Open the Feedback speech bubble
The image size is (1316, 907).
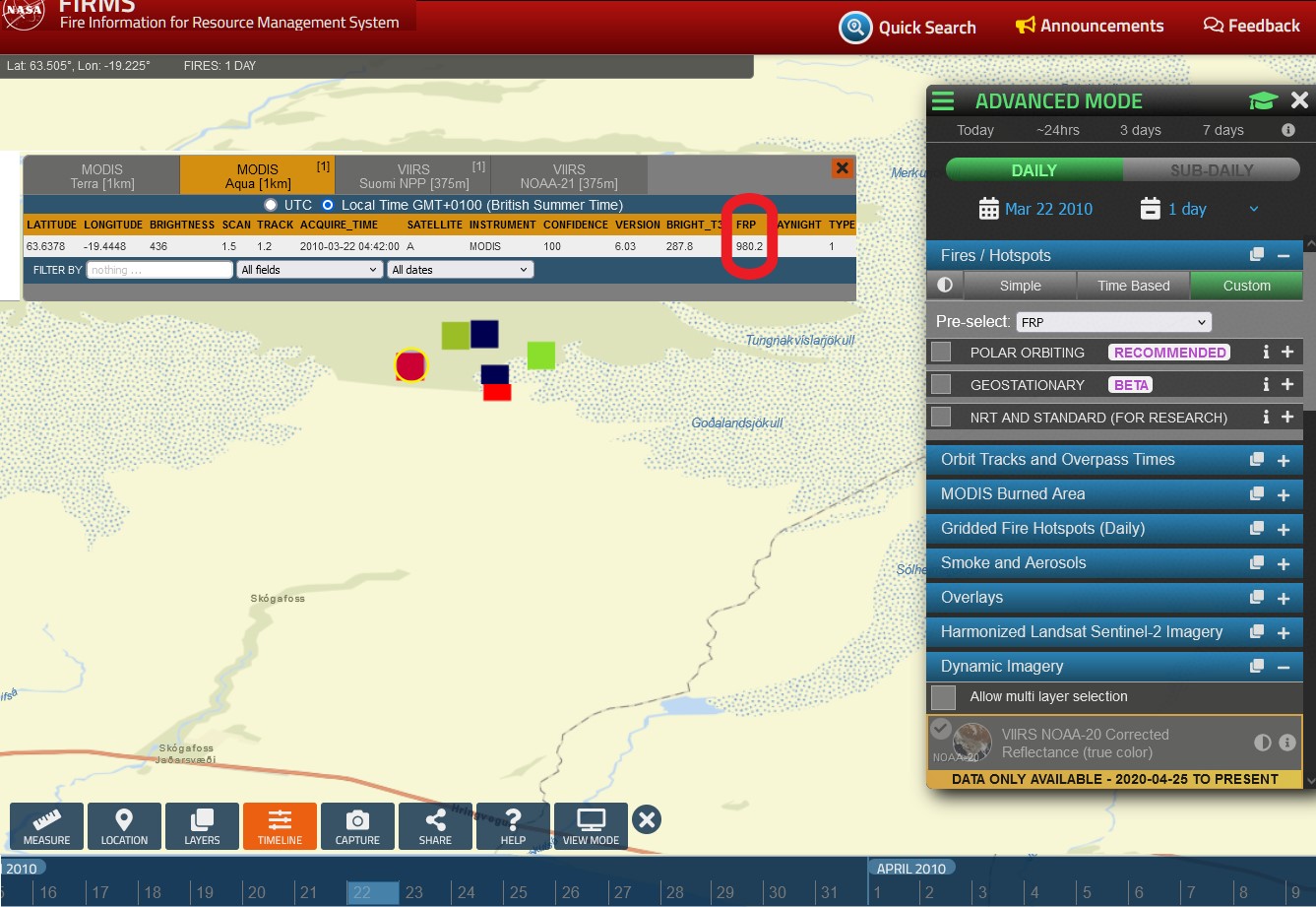pyautogui.click(x=1214, y=26)
